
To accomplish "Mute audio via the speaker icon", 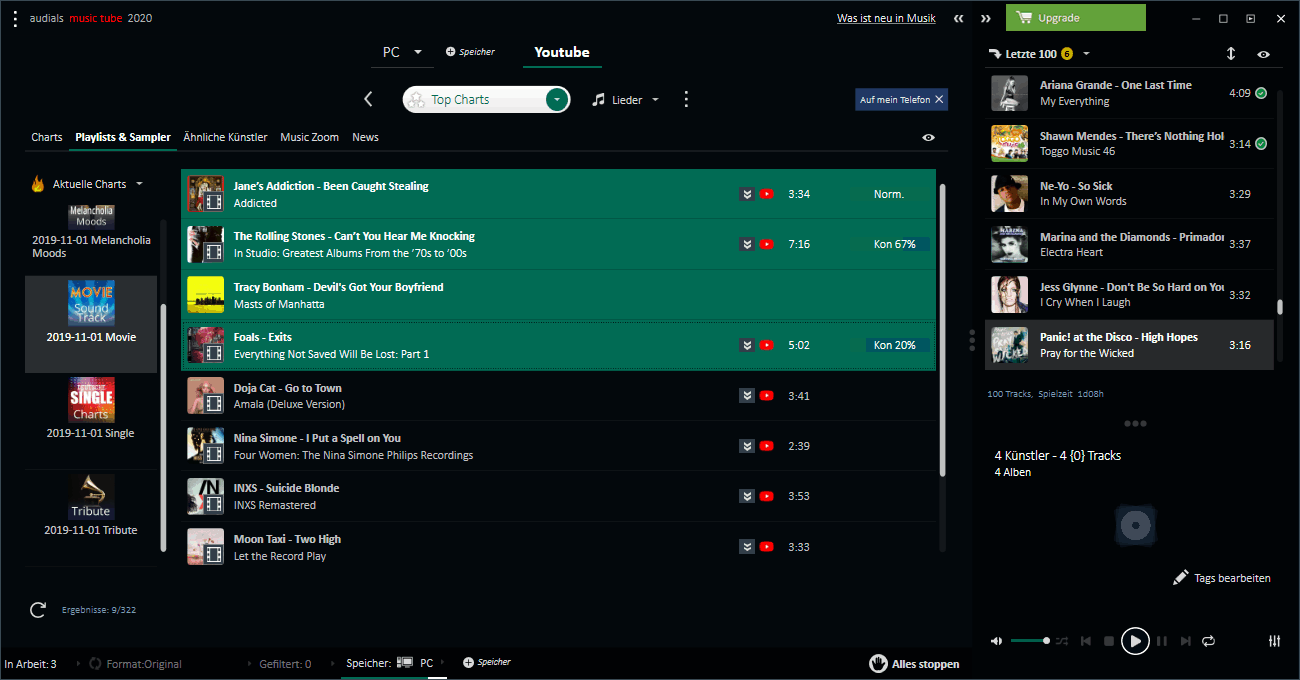I will click(996, 641).
